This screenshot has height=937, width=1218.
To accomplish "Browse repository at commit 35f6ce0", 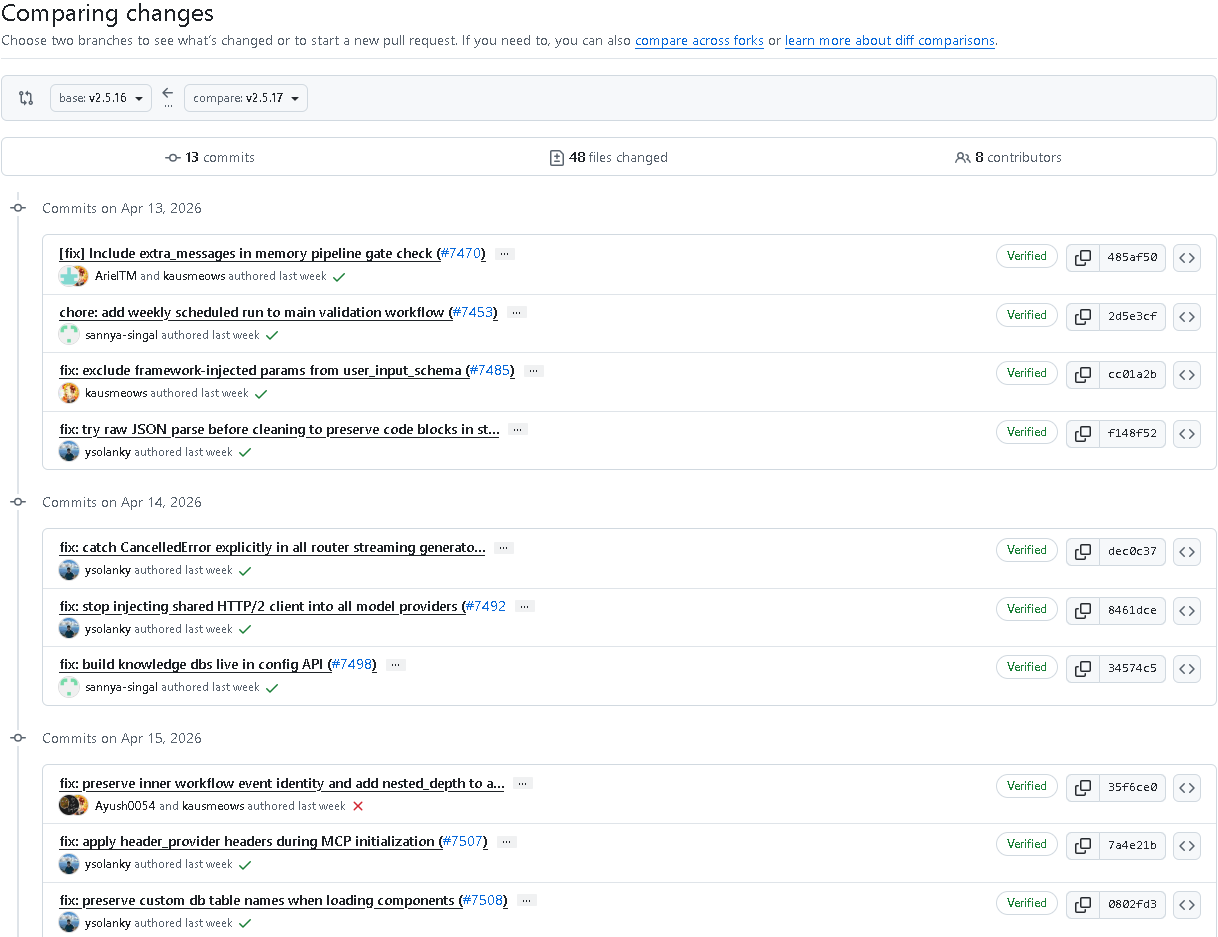I will coord(1186,787).
